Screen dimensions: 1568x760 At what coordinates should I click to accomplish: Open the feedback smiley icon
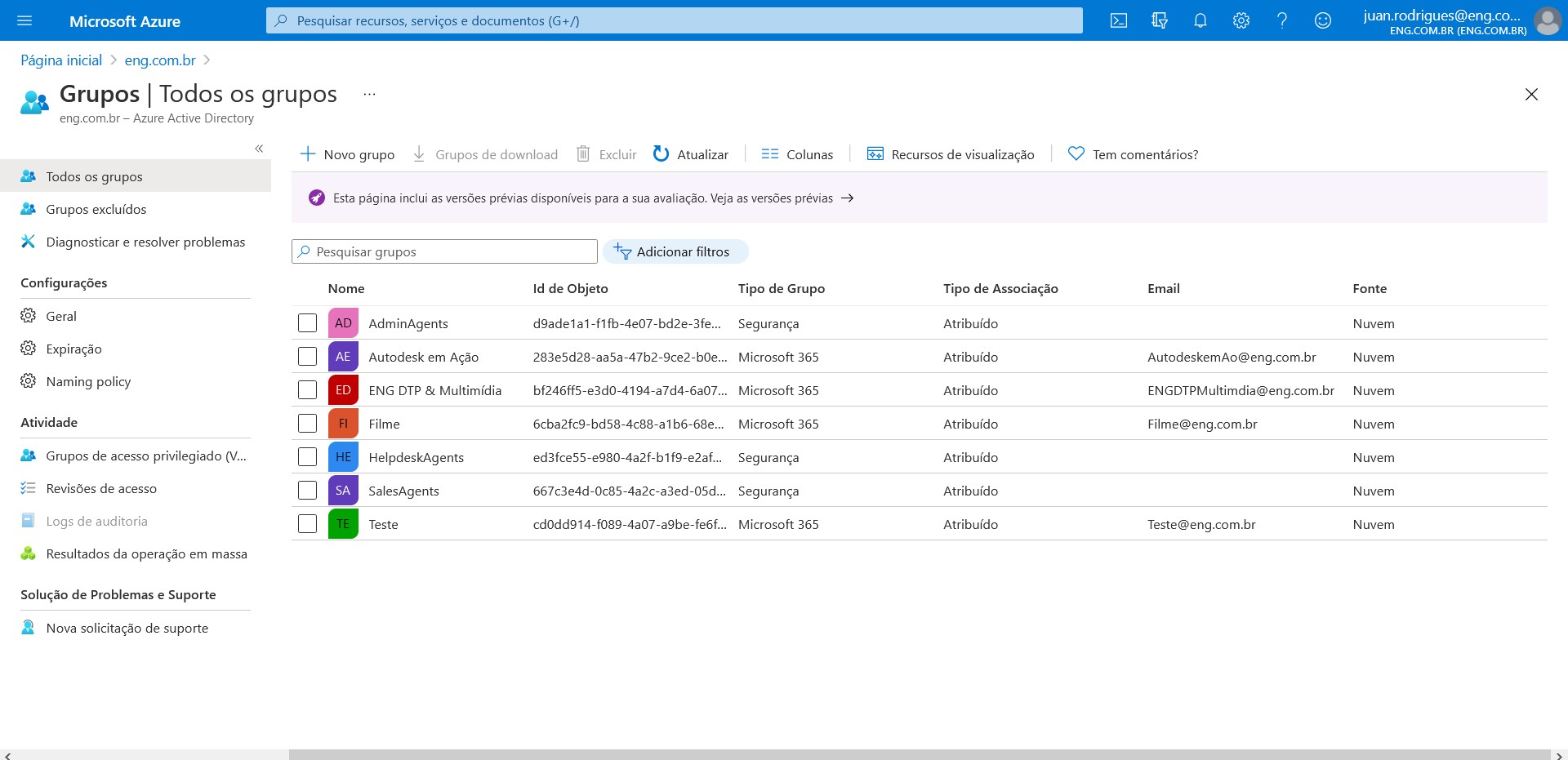(x=1323, y=20)
